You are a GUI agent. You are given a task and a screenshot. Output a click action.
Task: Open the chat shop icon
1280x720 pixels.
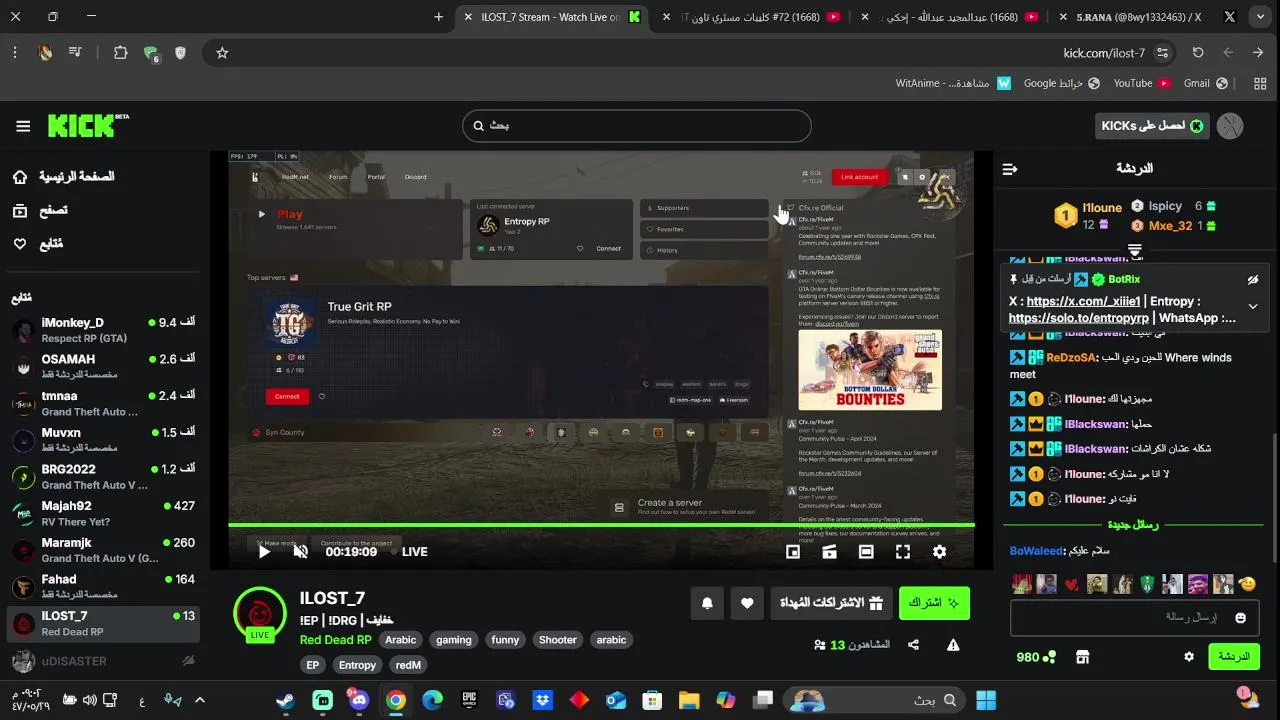(x=1082, y=657)
